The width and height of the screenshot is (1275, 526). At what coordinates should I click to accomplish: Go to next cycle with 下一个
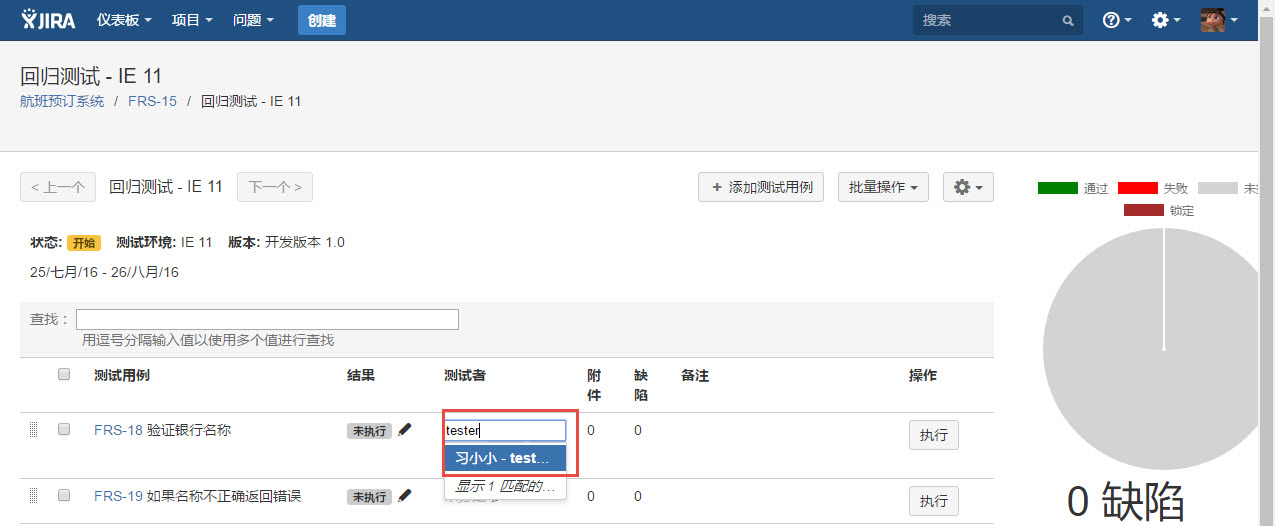(275, 187)
